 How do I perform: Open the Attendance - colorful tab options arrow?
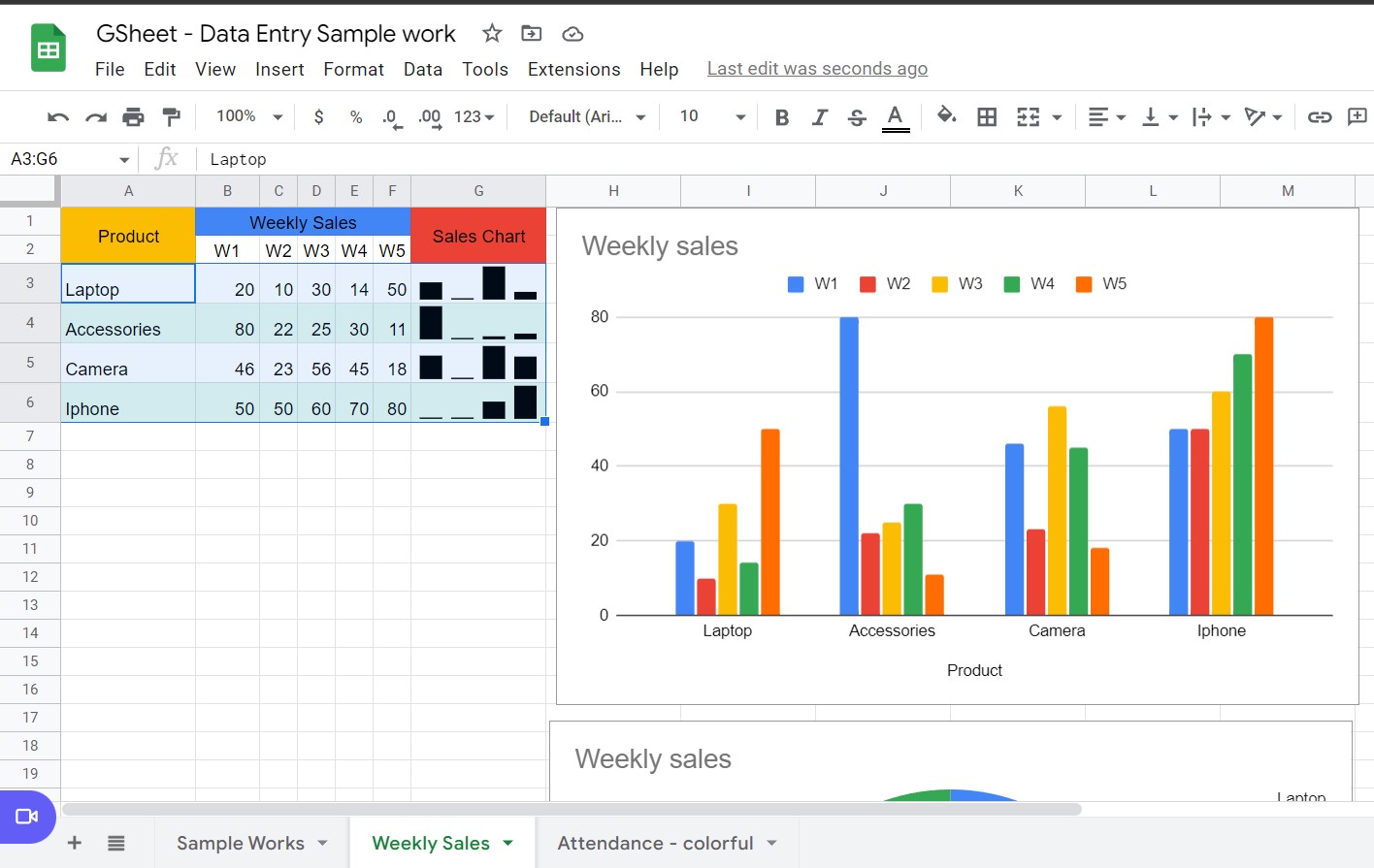point(771,843)
